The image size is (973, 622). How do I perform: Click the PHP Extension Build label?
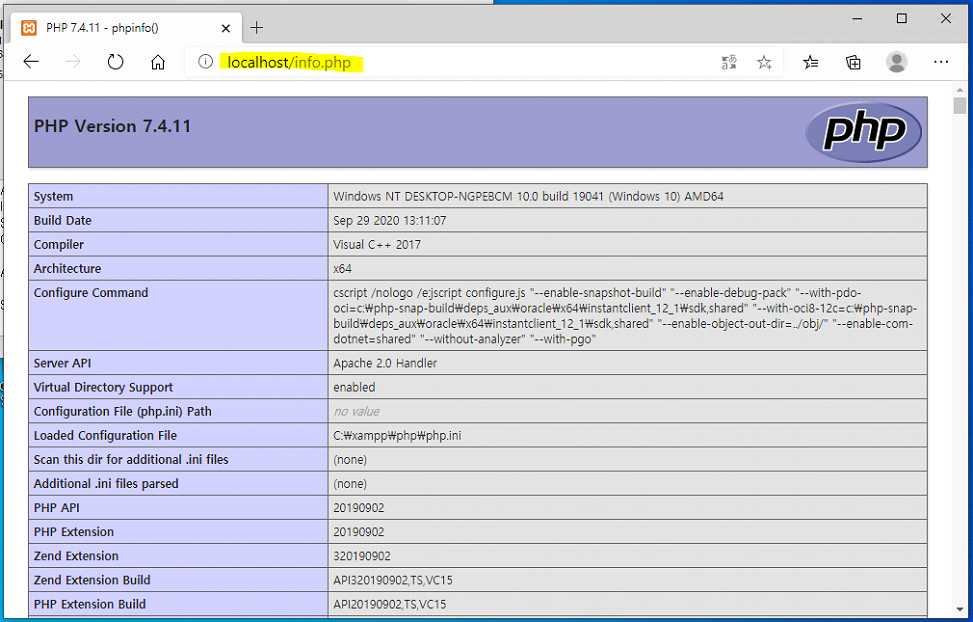pyautogui.click(x=90, y=605)
